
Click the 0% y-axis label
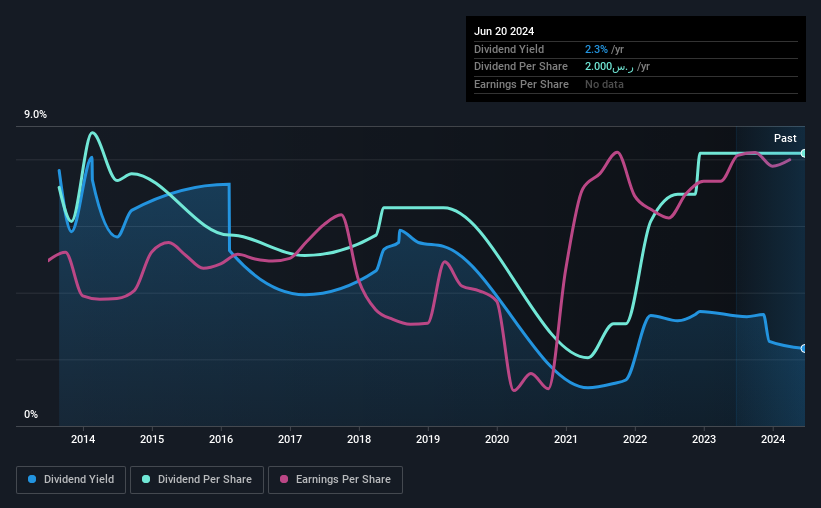tap(31, 414)
